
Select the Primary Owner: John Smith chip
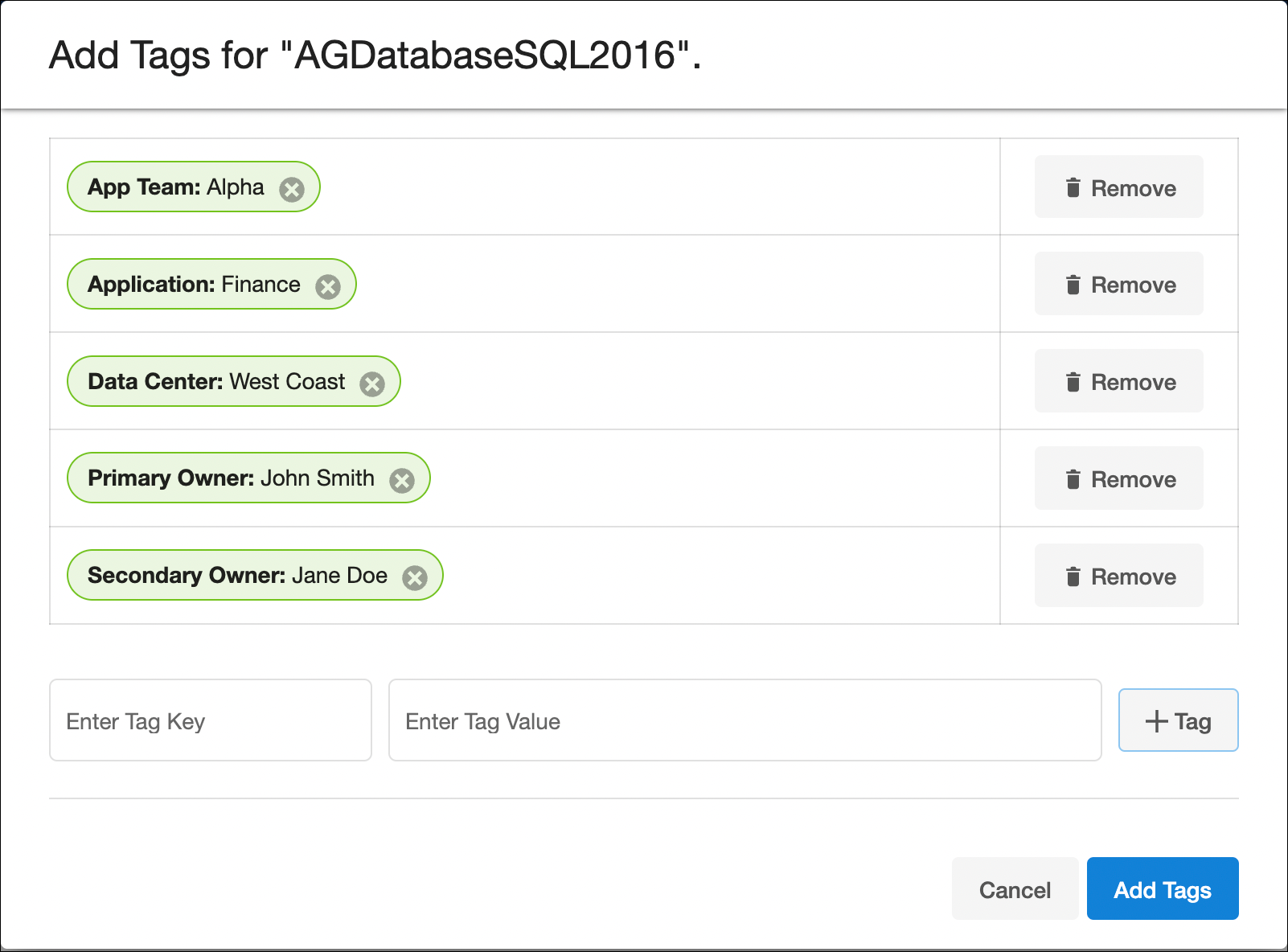231,478
